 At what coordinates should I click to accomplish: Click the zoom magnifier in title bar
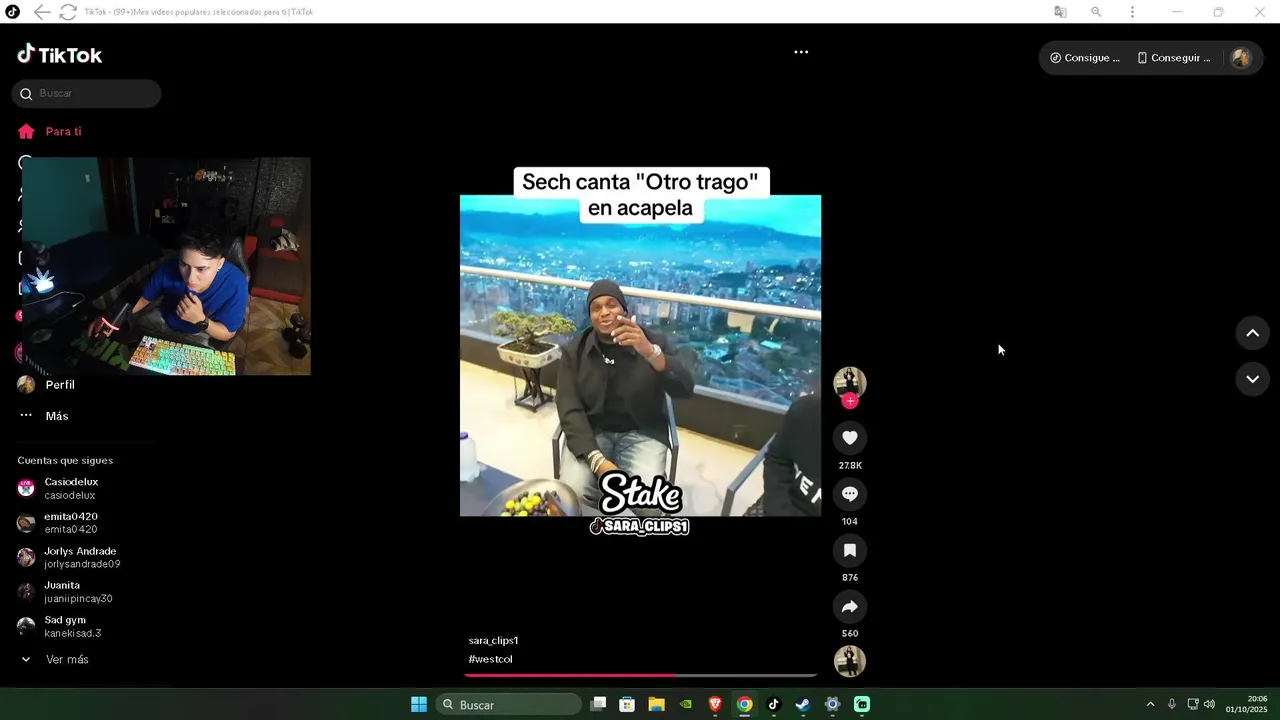[x=1096, y=12]
